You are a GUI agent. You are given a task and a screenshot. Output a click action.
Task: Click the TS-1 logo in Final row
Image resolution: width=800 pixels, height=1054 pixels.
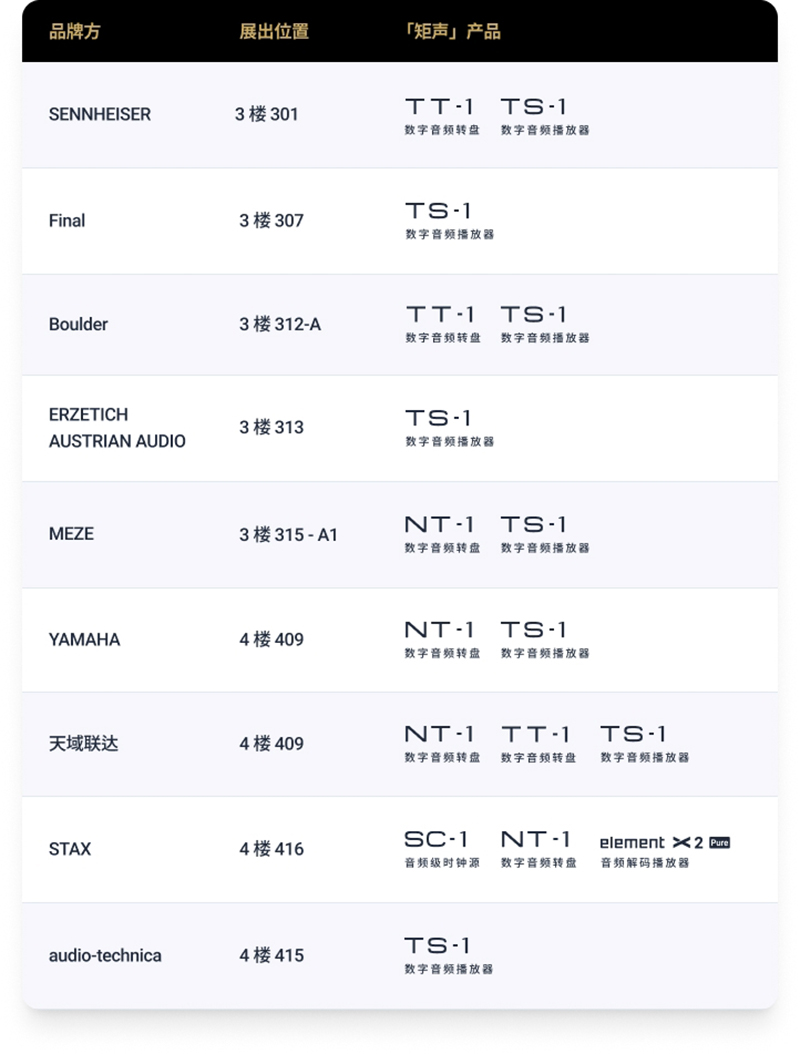coord(438,210)
